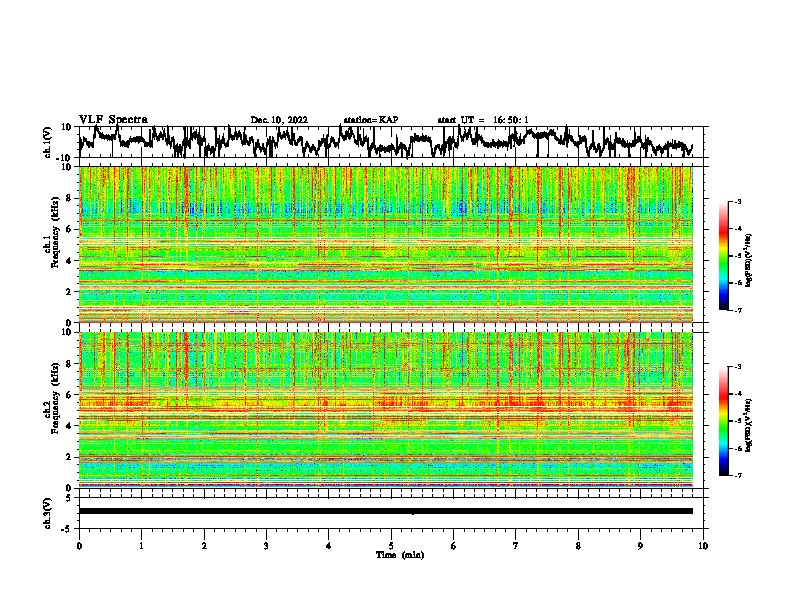
Task: Select the date text "Dec. 10, 2022"
Action: (279, 120)
